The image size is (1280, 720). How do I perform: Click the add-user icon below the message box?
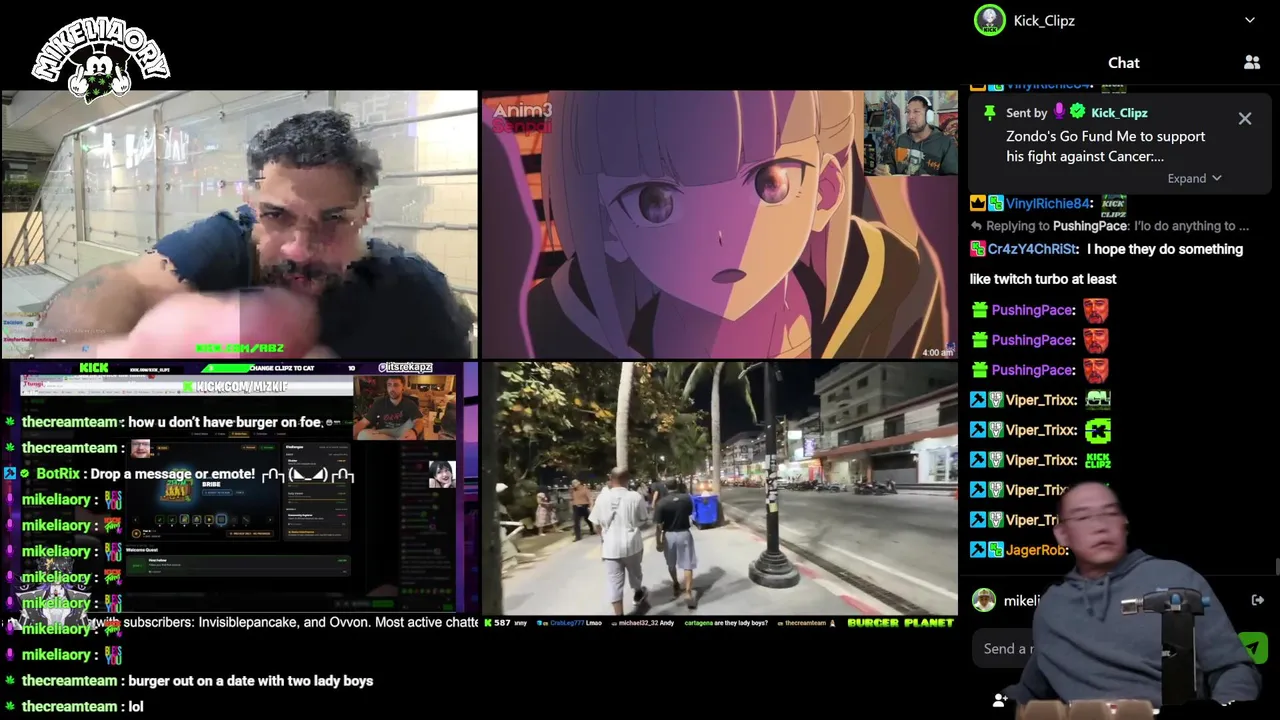(1000, 700)
